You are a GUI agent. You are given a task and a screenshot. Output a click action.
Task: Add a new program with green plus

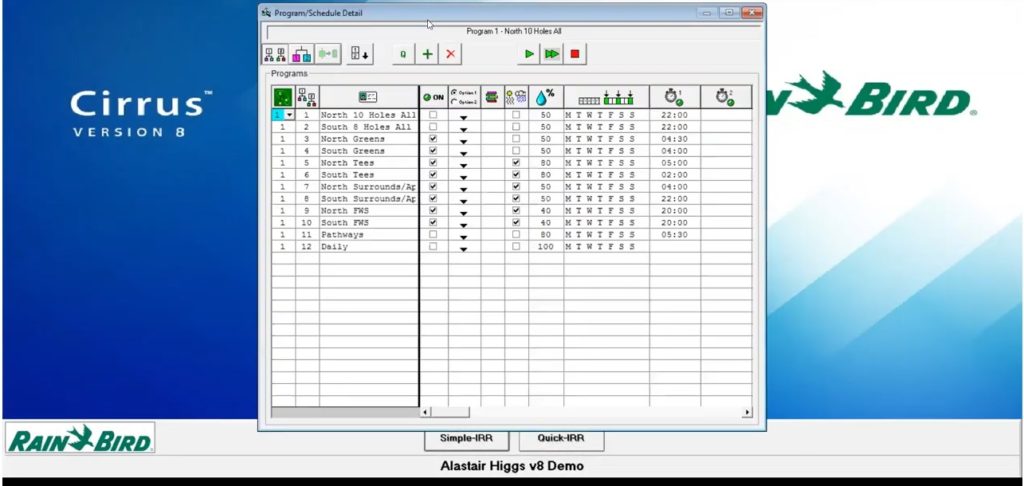[427, 54]
